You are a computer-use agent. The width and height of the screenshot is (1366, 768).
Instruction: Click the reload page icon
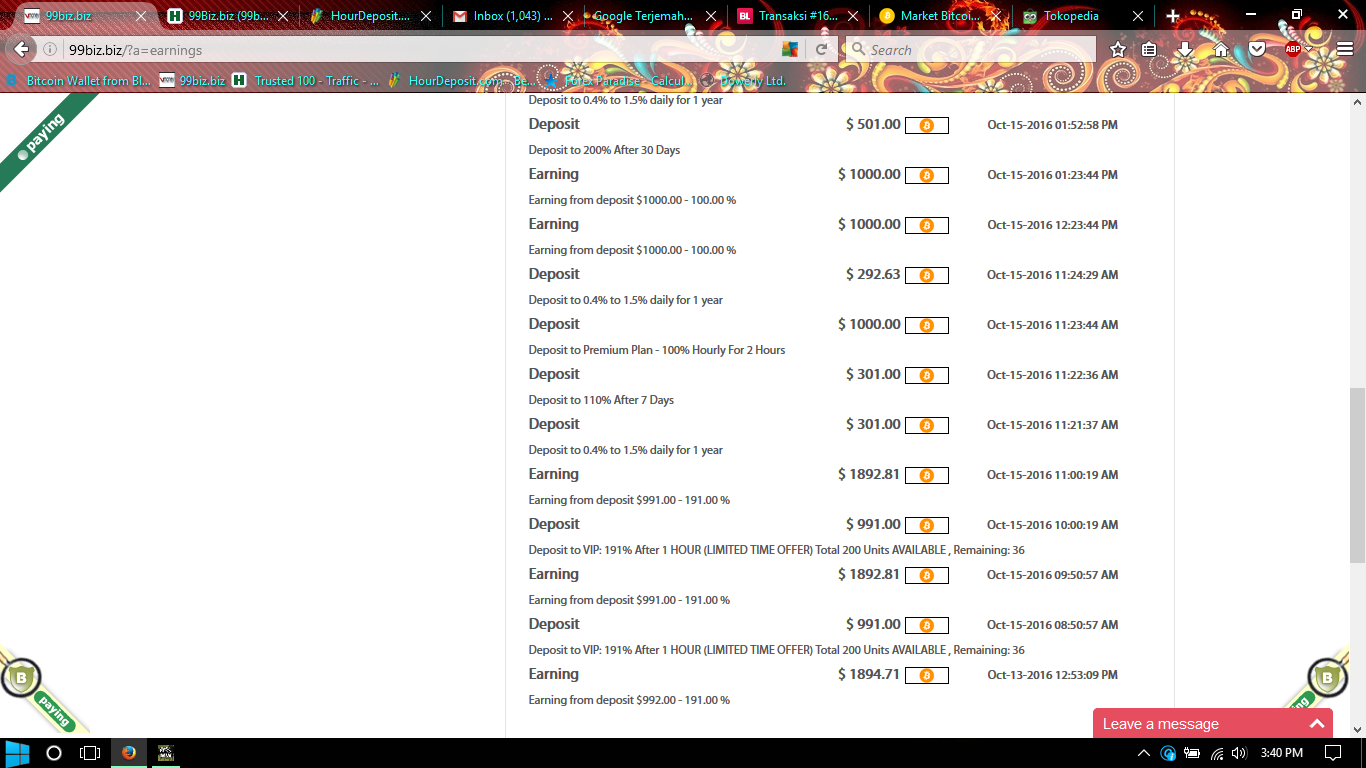821,49
